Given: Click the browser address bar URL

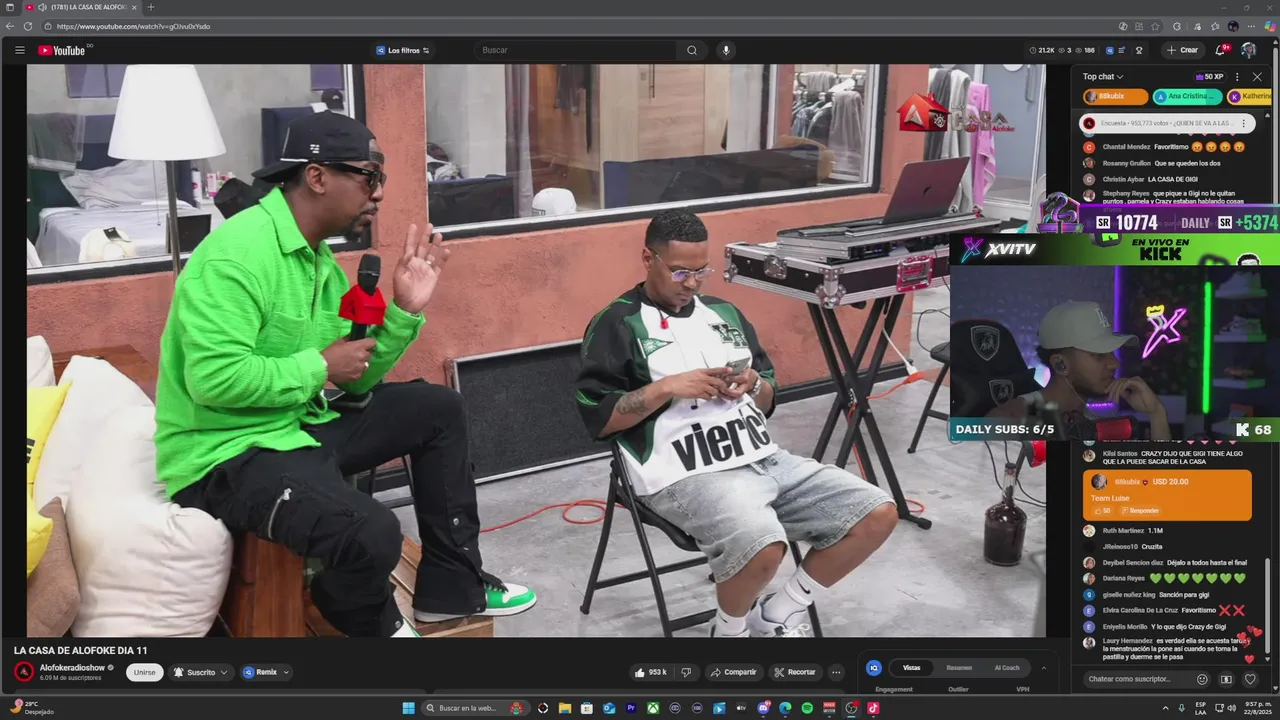Looking at the screenshot, I should tap(134, 26).
